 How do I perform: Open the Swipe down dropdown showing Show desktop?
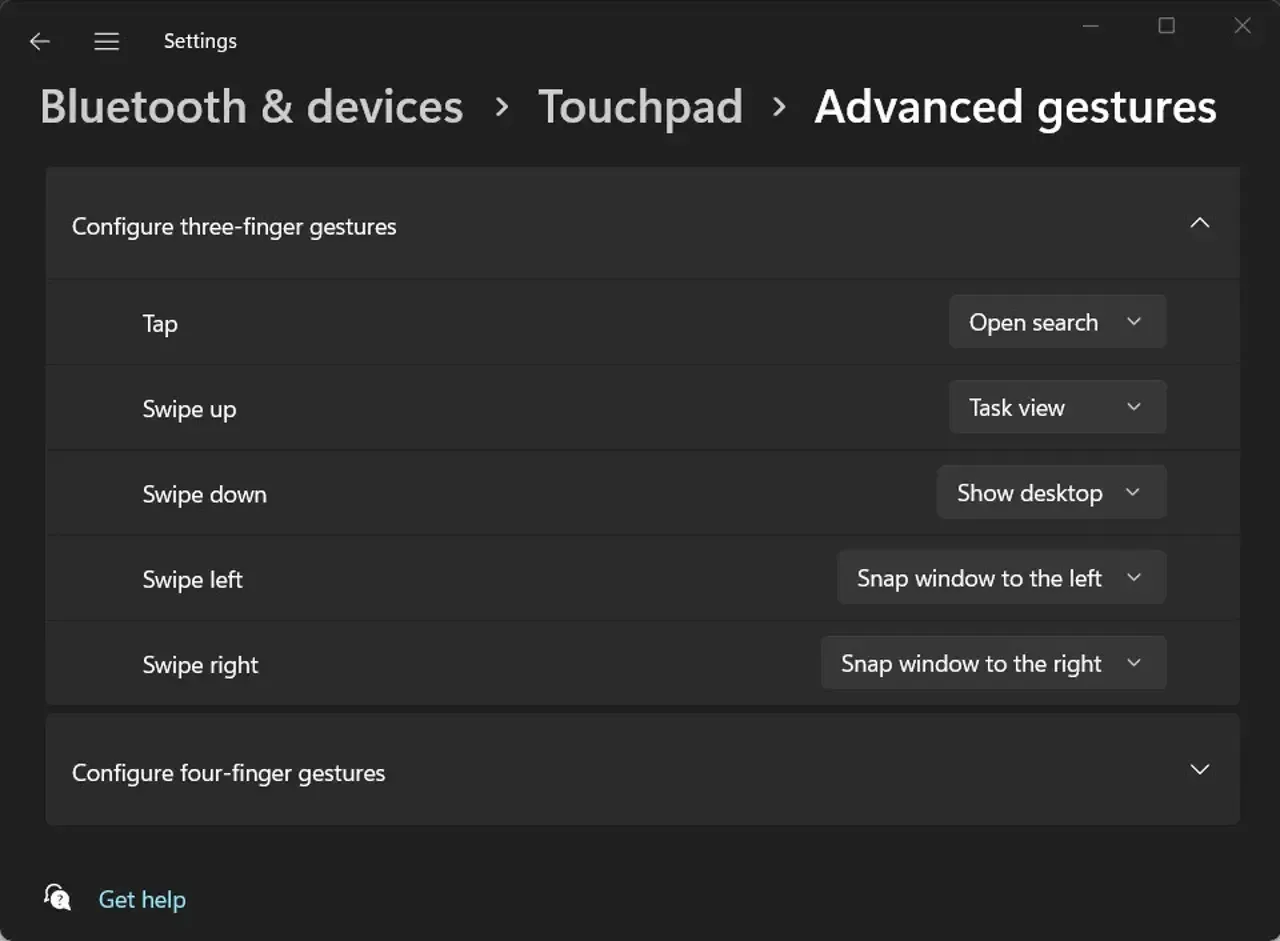click(x=1051, y=492)
